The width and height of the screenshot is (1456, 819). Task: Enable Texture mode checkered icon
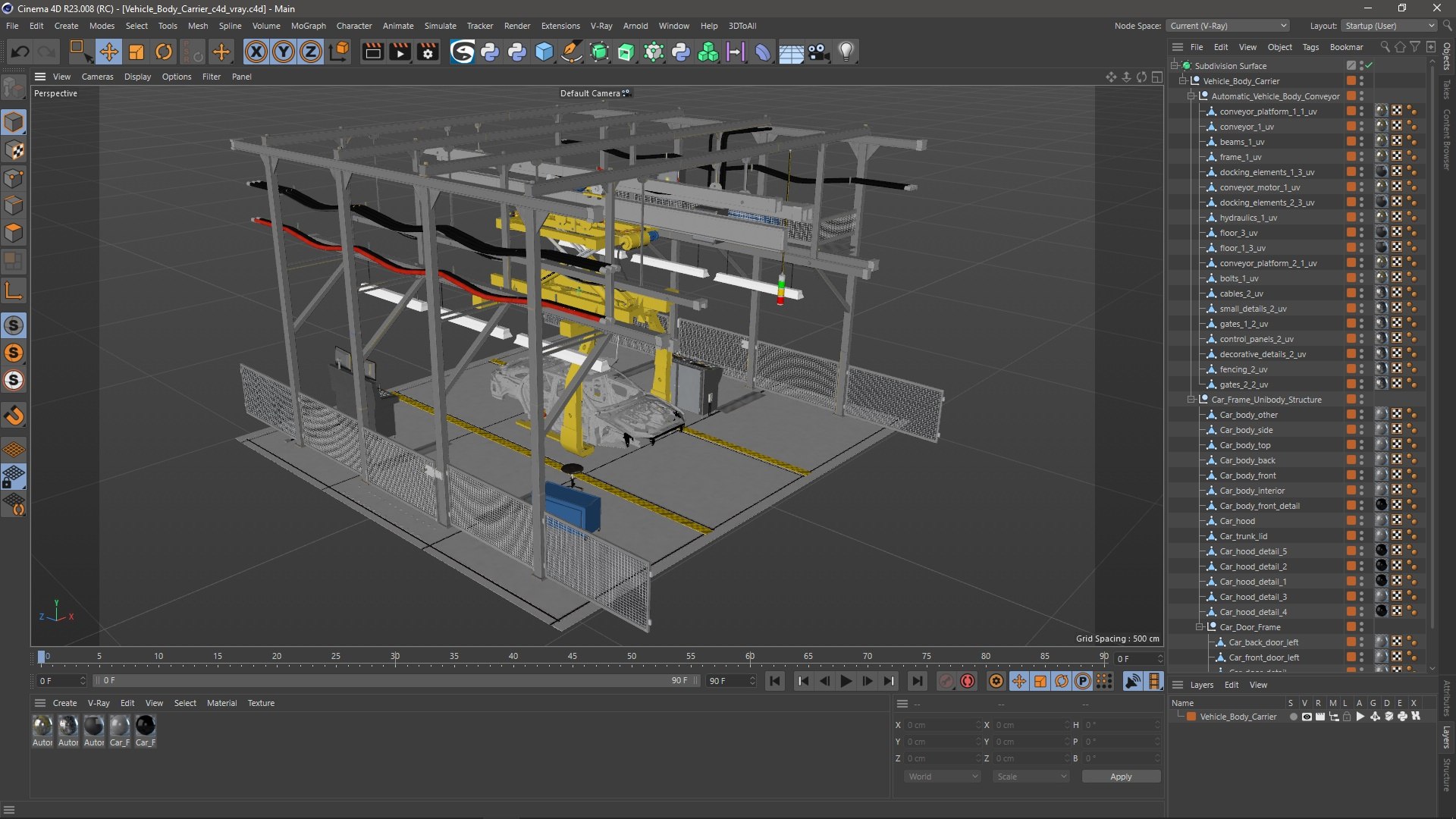(x=14, y=150)
